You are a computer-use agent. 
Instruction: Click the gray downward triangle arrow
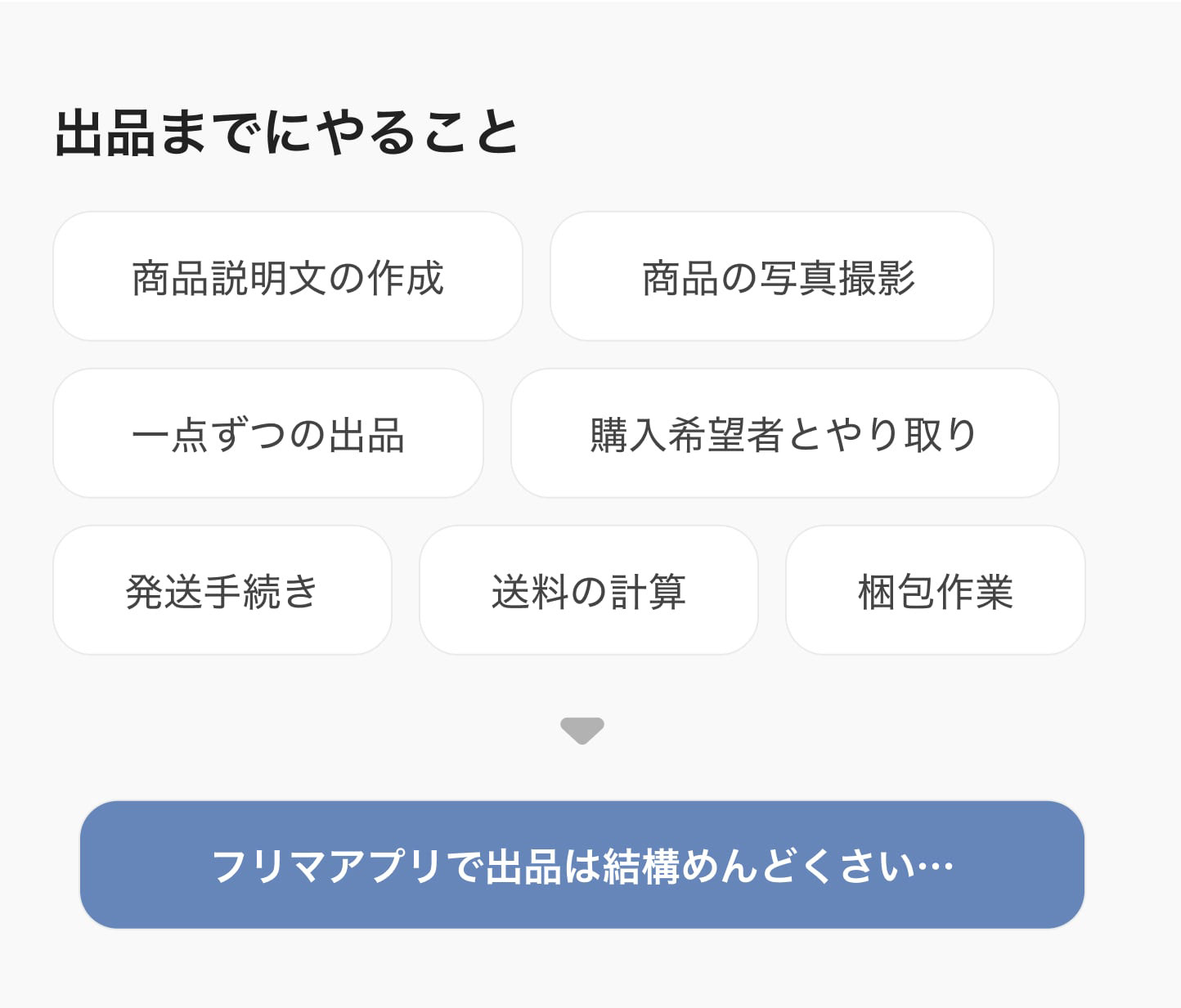(582, 731)
